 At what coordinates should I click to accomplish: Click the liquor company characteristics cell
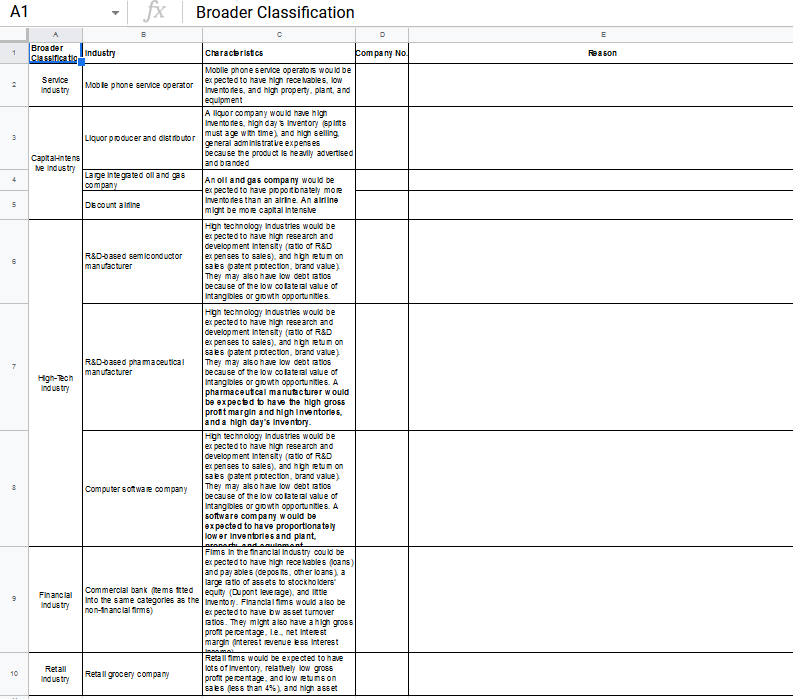279,138
